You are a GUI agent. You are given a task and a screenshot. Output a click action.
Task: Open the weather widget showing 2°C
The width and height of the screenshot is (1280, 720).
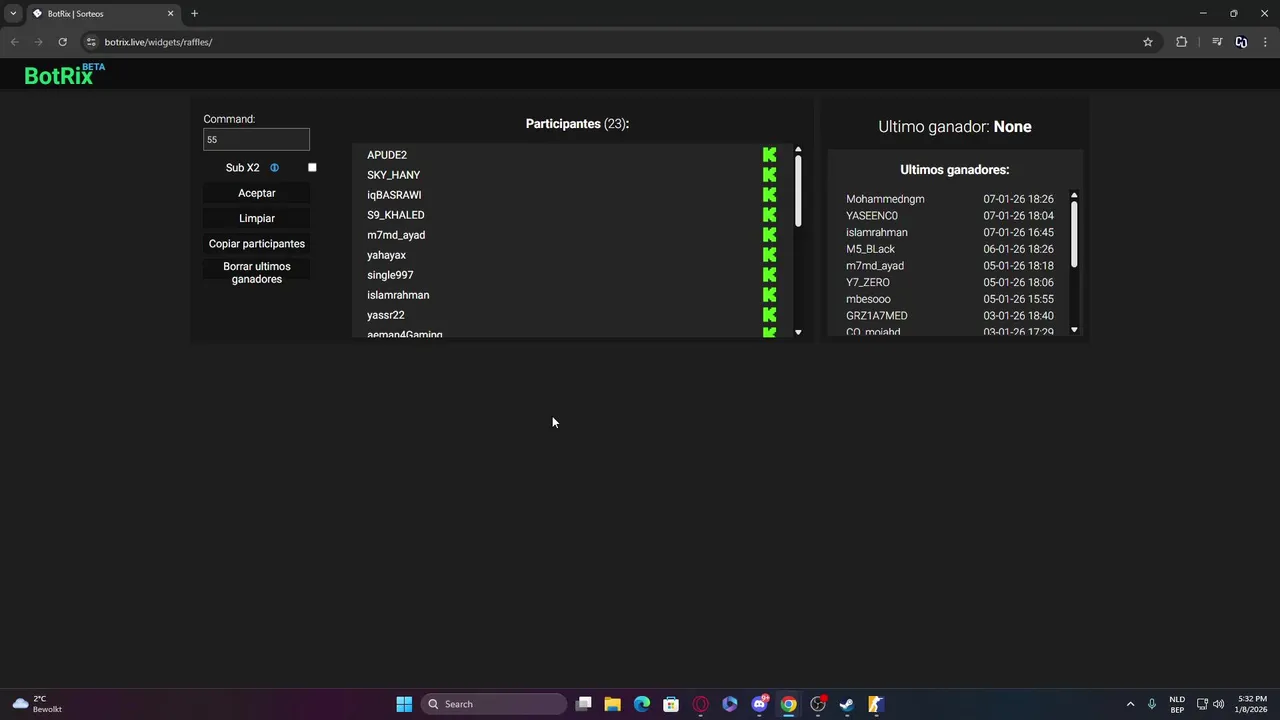[x=37, y=704]
